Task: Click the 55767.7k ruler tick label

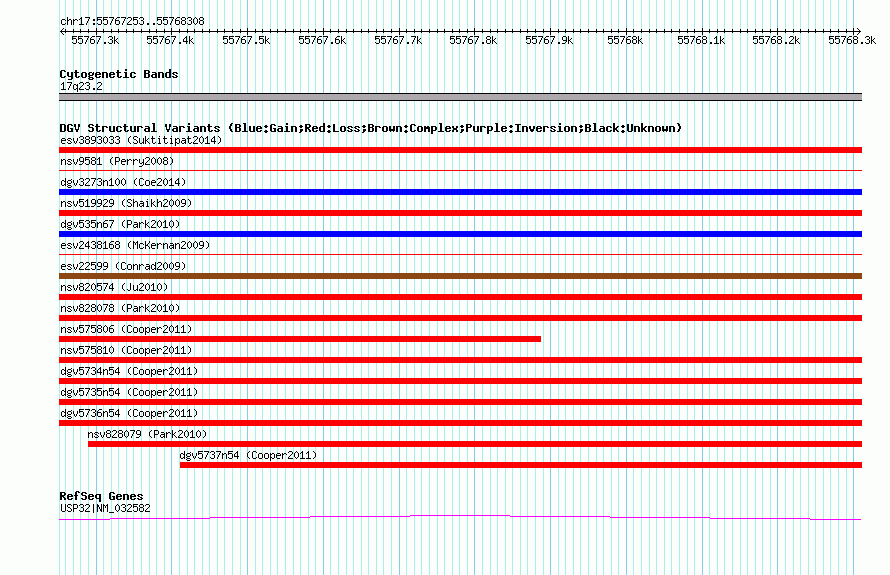Action: click(398, 40)
